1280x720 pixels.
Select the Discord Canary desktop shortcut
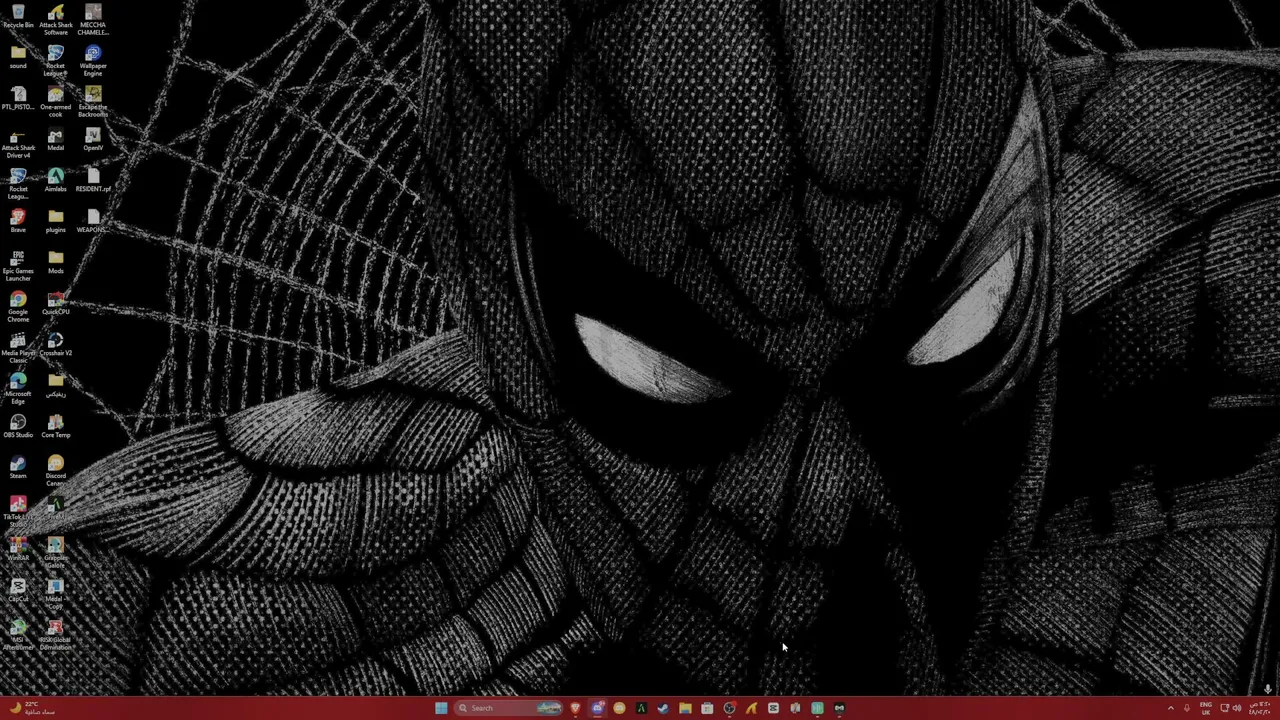(x=56, y=471)
